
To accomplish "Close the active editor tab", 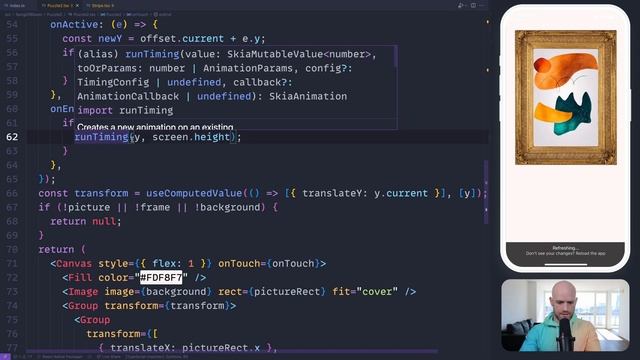I will (77, 6).
